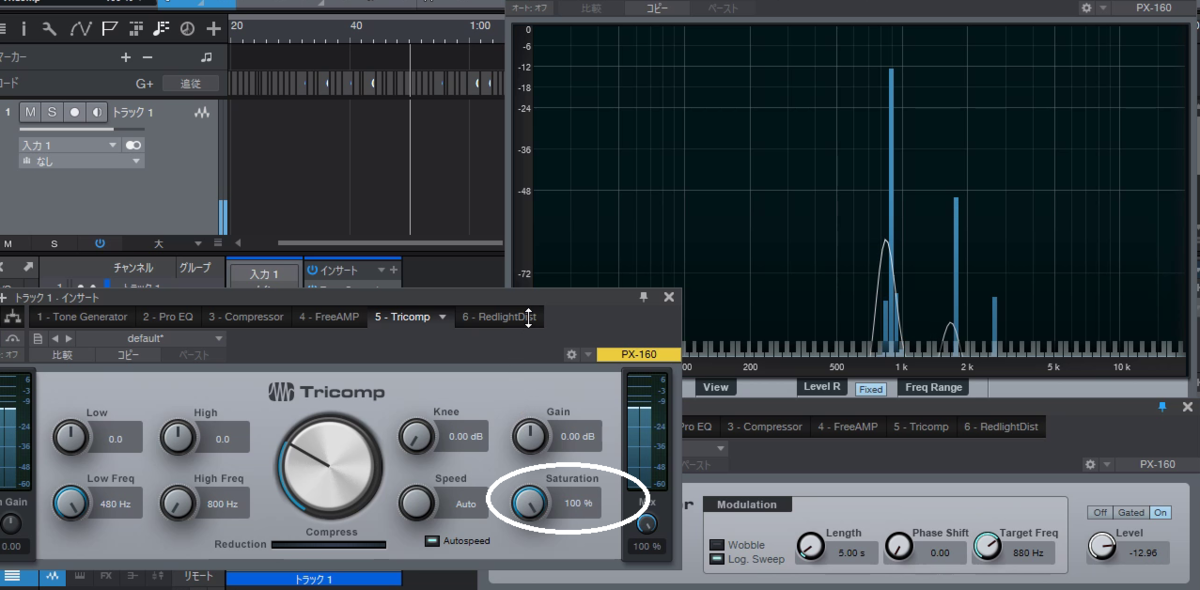Pin the Tone Generator window
This screenshot has width=1200, height=590.
point(1162,407)
